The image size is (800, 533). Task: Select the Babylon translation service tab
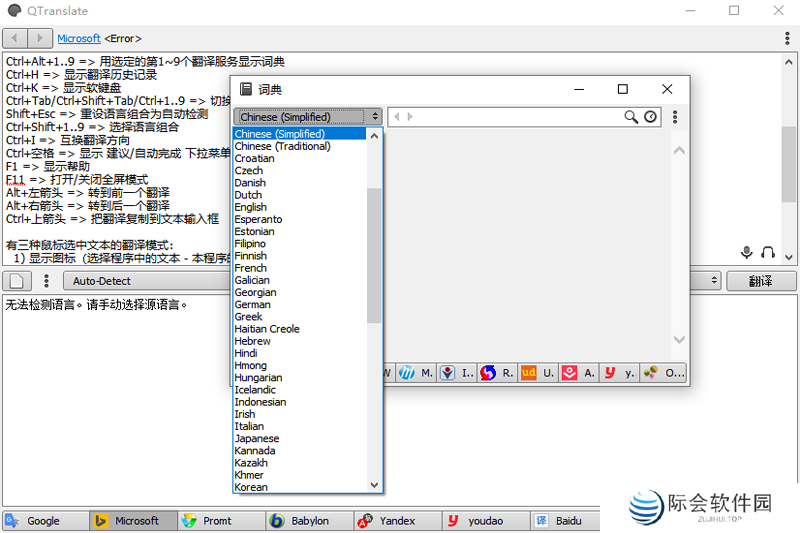click(x=310, y=521)
